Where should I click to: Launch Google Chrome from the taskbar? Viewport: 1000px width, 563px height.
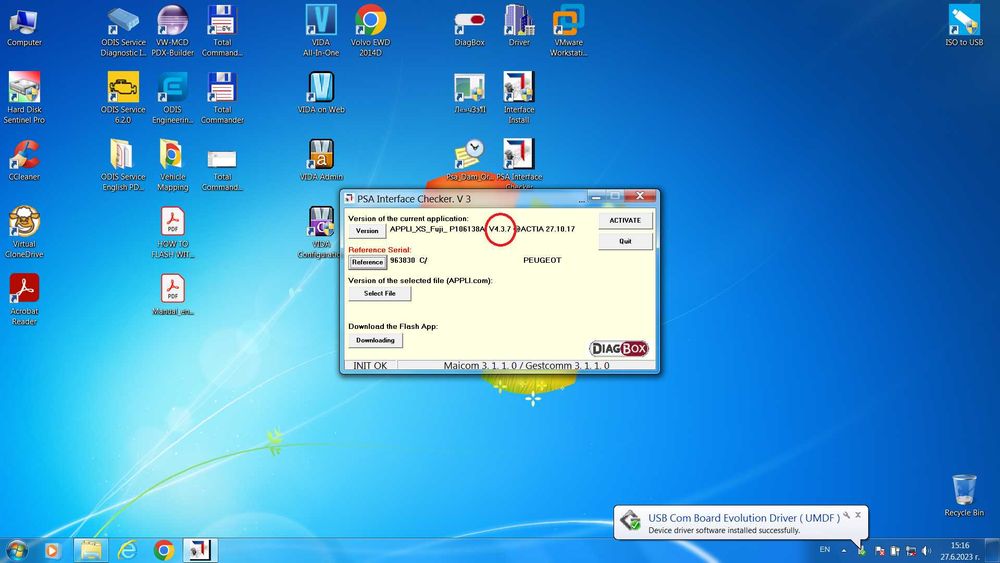click(164, 550)
